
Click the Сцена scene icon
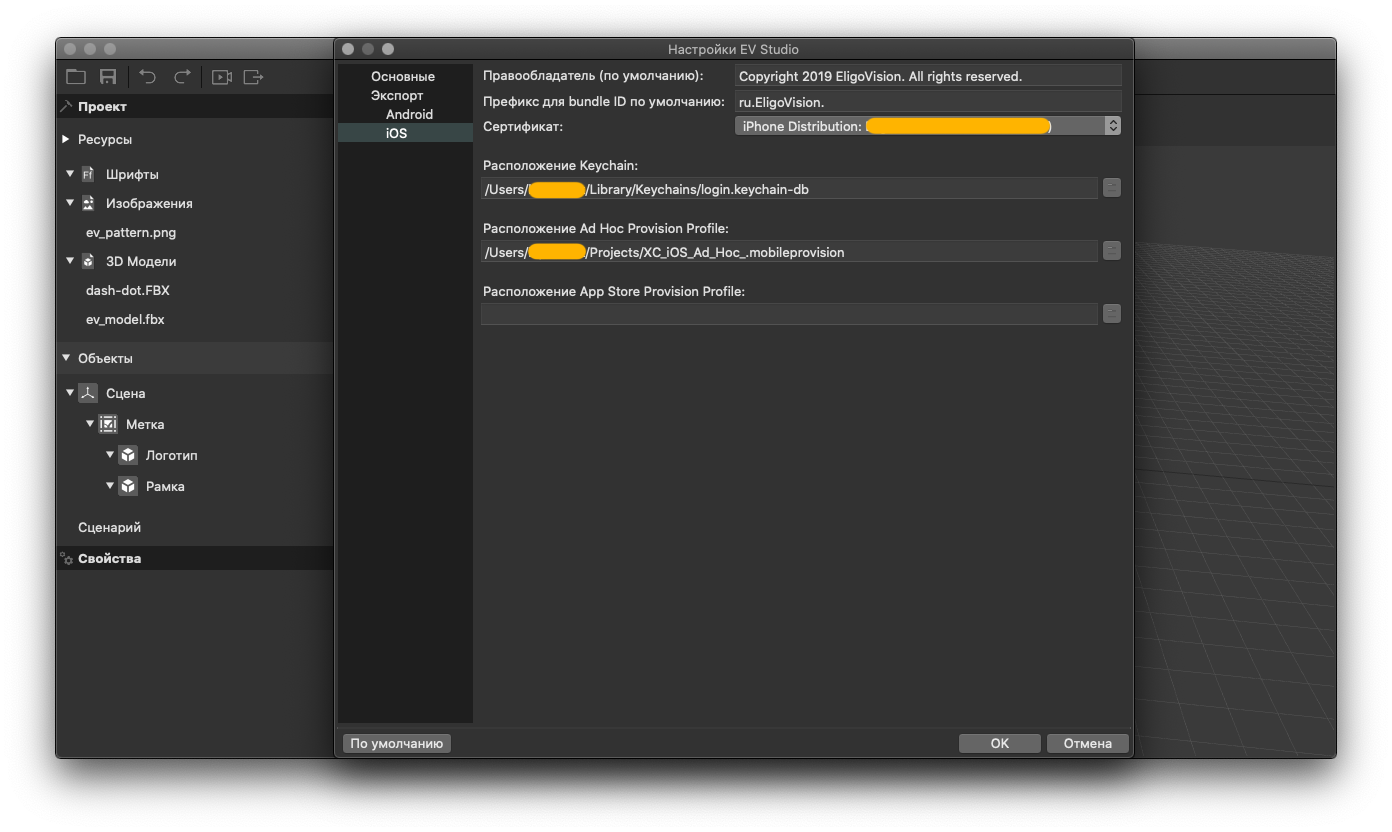[86, 392]
